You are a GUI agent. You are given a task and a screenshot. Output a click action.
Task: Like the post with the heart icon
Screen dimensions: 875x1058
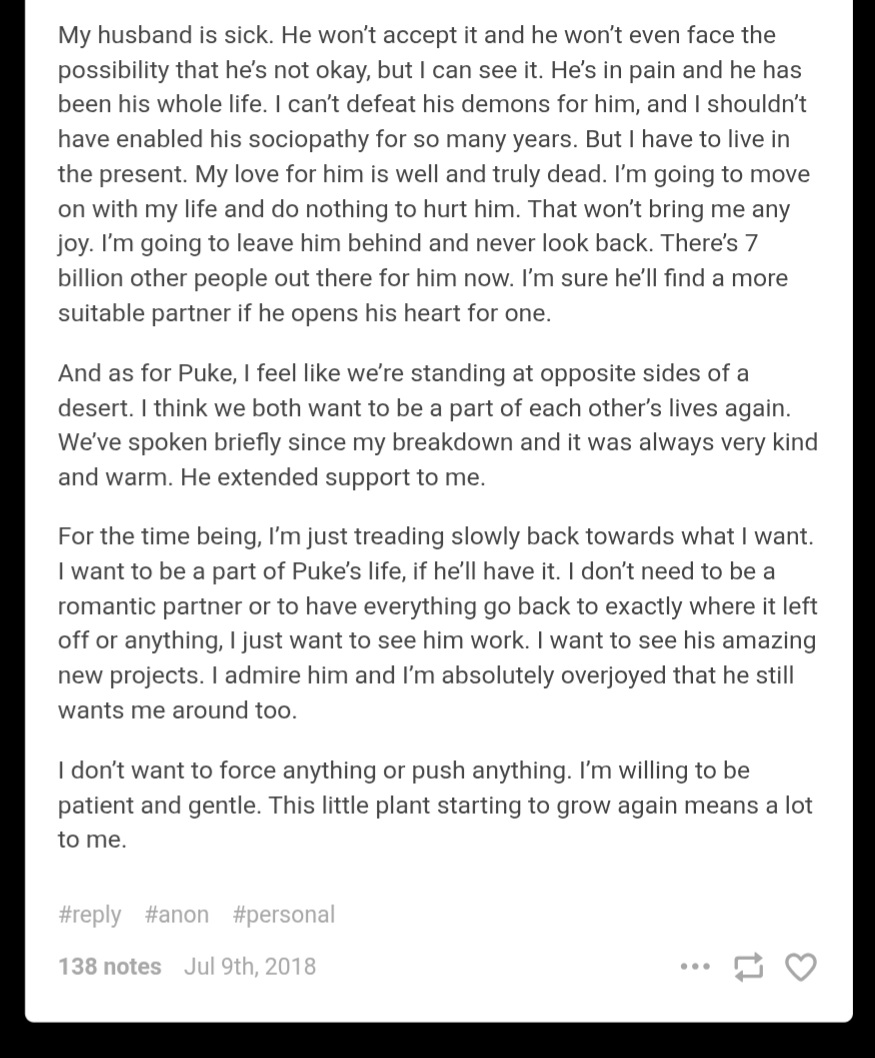[x=801, y=967]
